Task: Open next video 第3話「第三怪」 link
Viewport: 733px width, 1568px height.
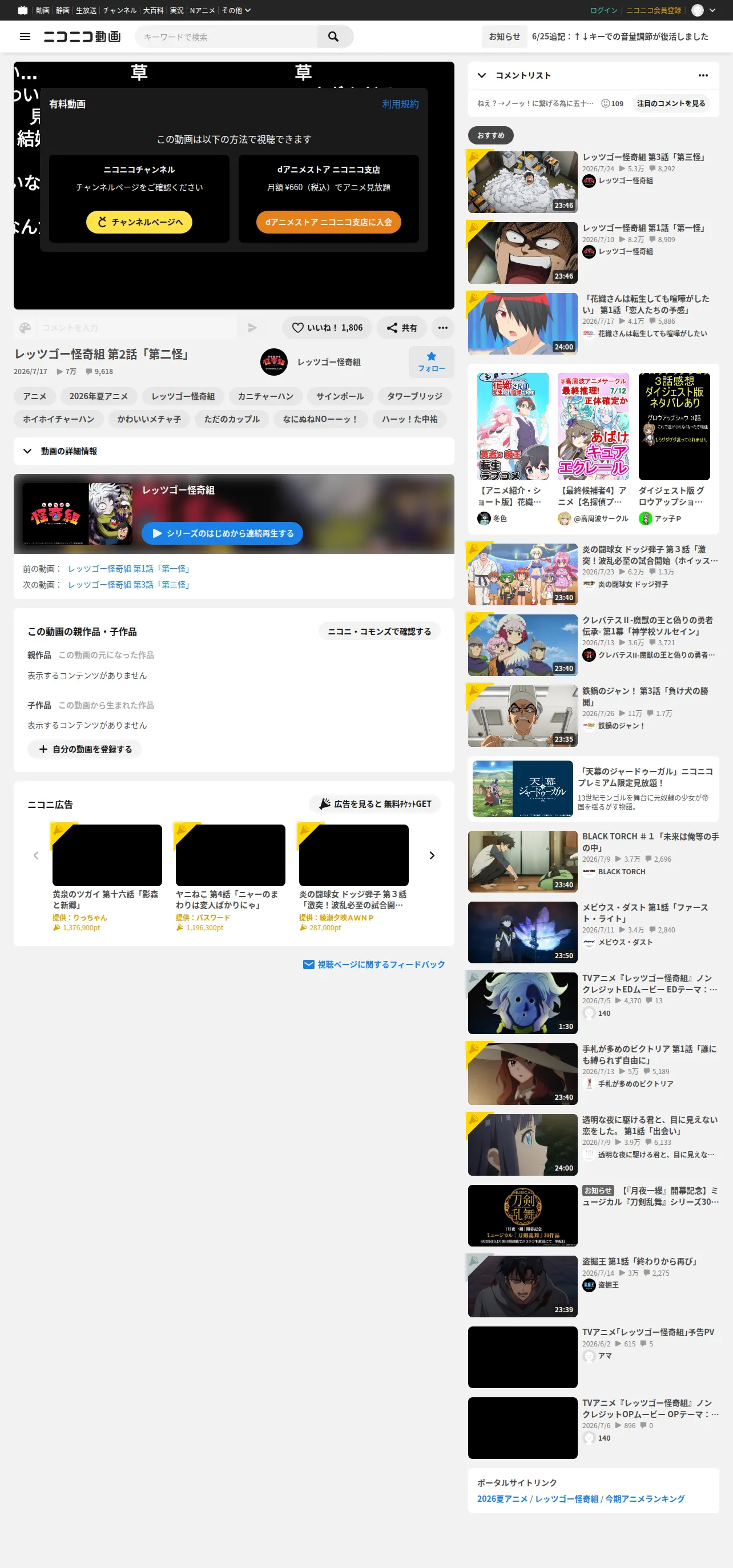Action: (x=129, y=584)
